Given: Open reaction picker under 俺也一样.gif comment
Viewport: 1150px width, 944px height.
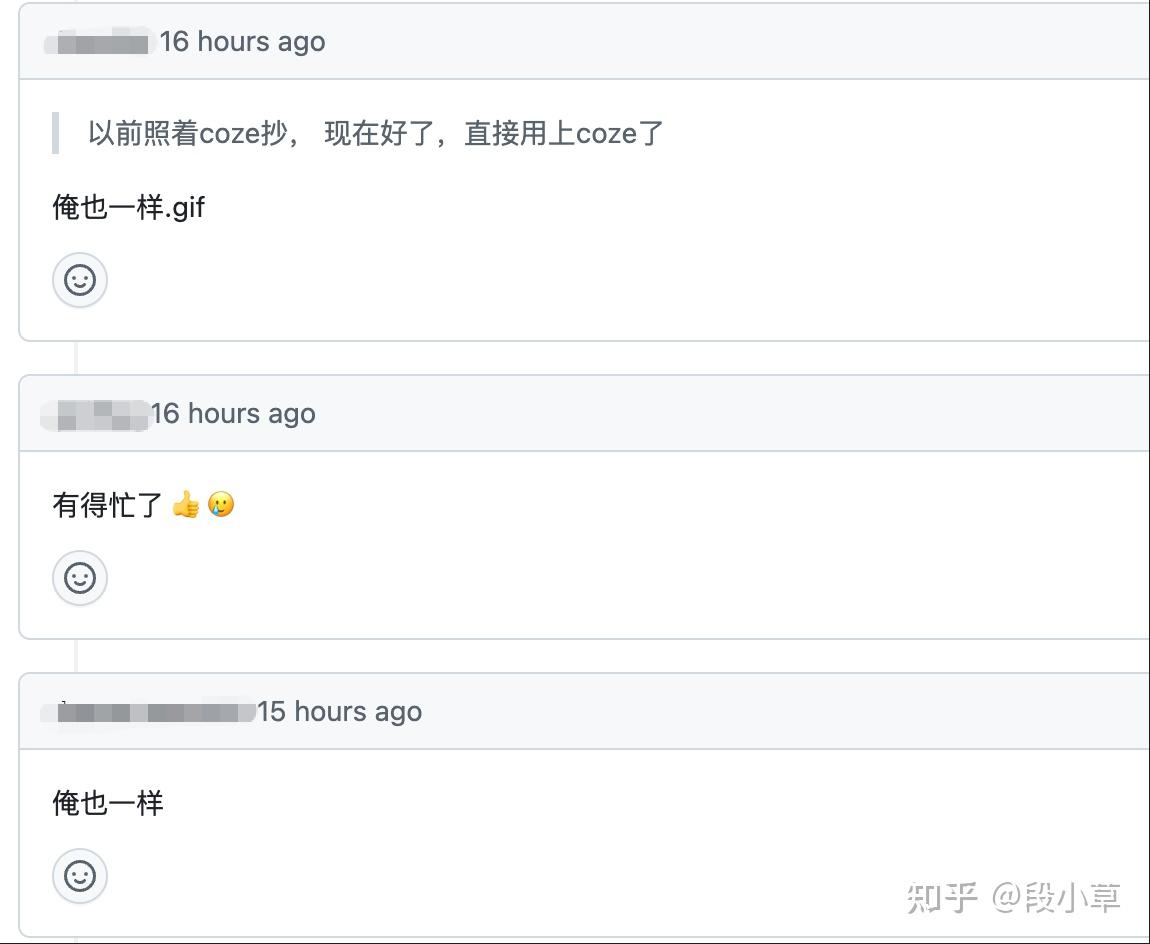Looking at the screenshot, I should (x=80, y=280).
